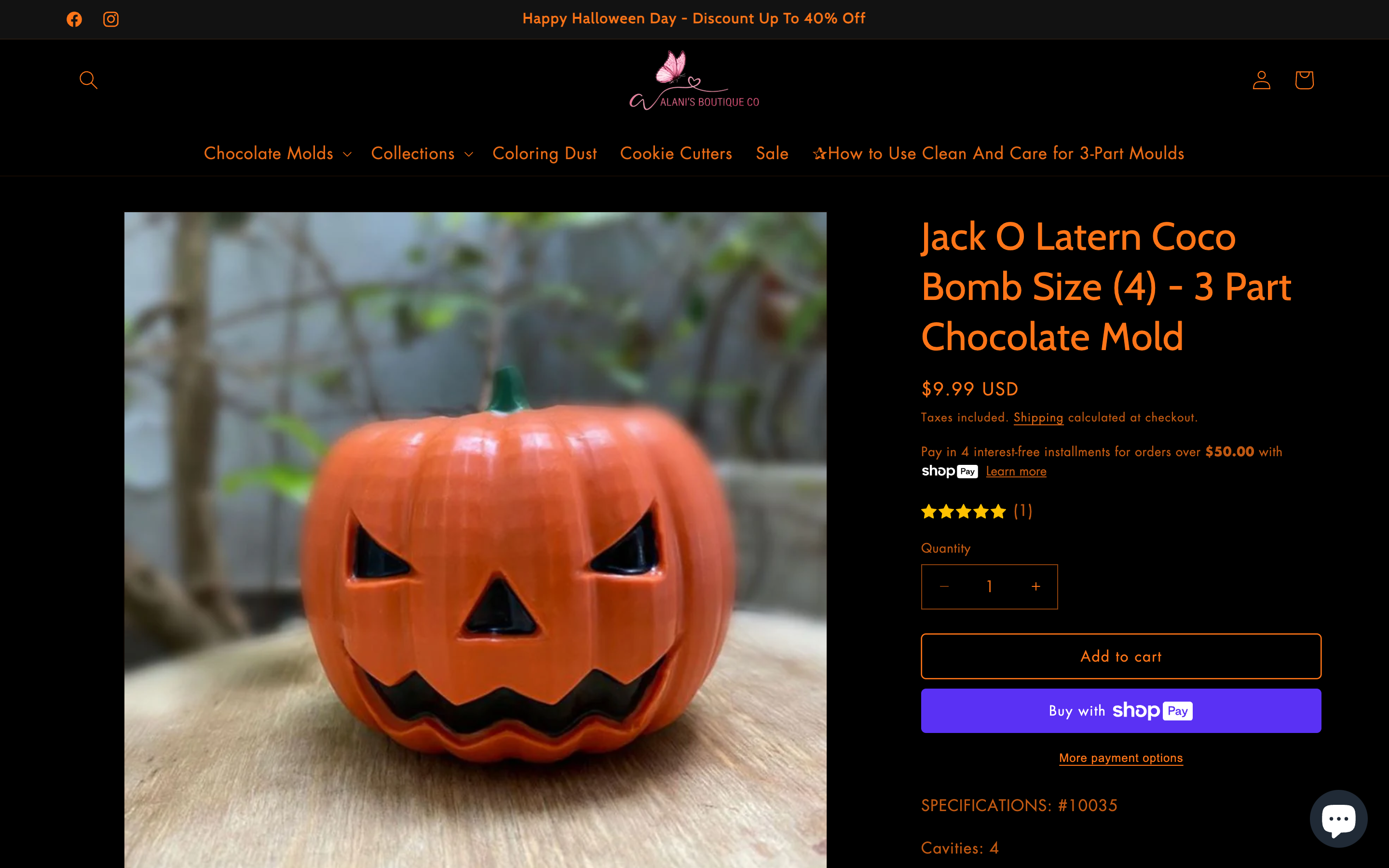
Task: Click the five-star rating reviews
Action: point(977,511)
